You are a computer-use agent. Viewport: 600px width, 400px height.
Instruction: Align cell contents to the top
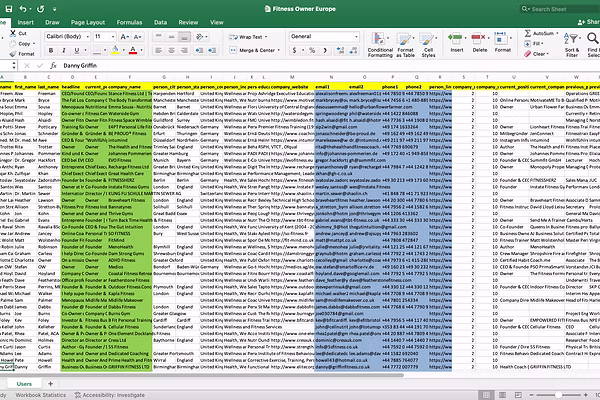pos(158,37)
